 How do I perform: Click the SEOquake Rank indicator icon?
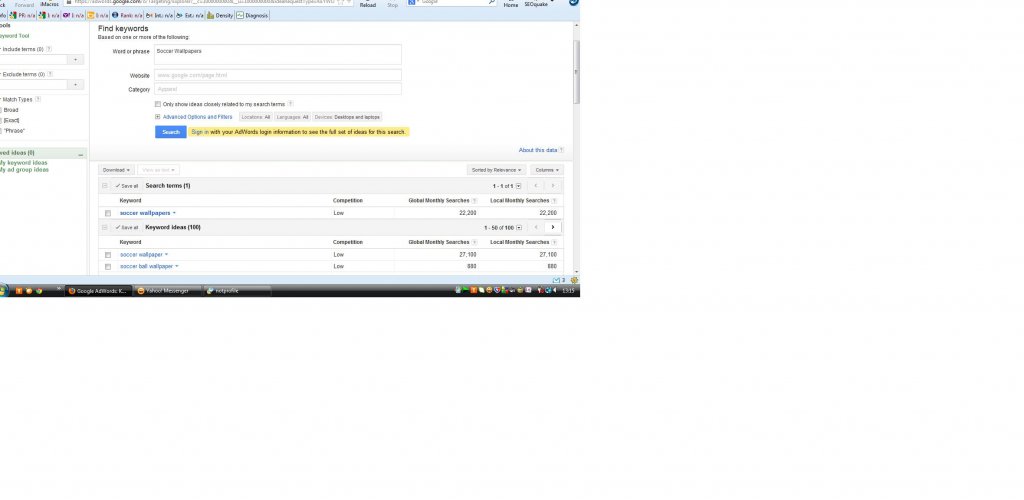(115, 15)
